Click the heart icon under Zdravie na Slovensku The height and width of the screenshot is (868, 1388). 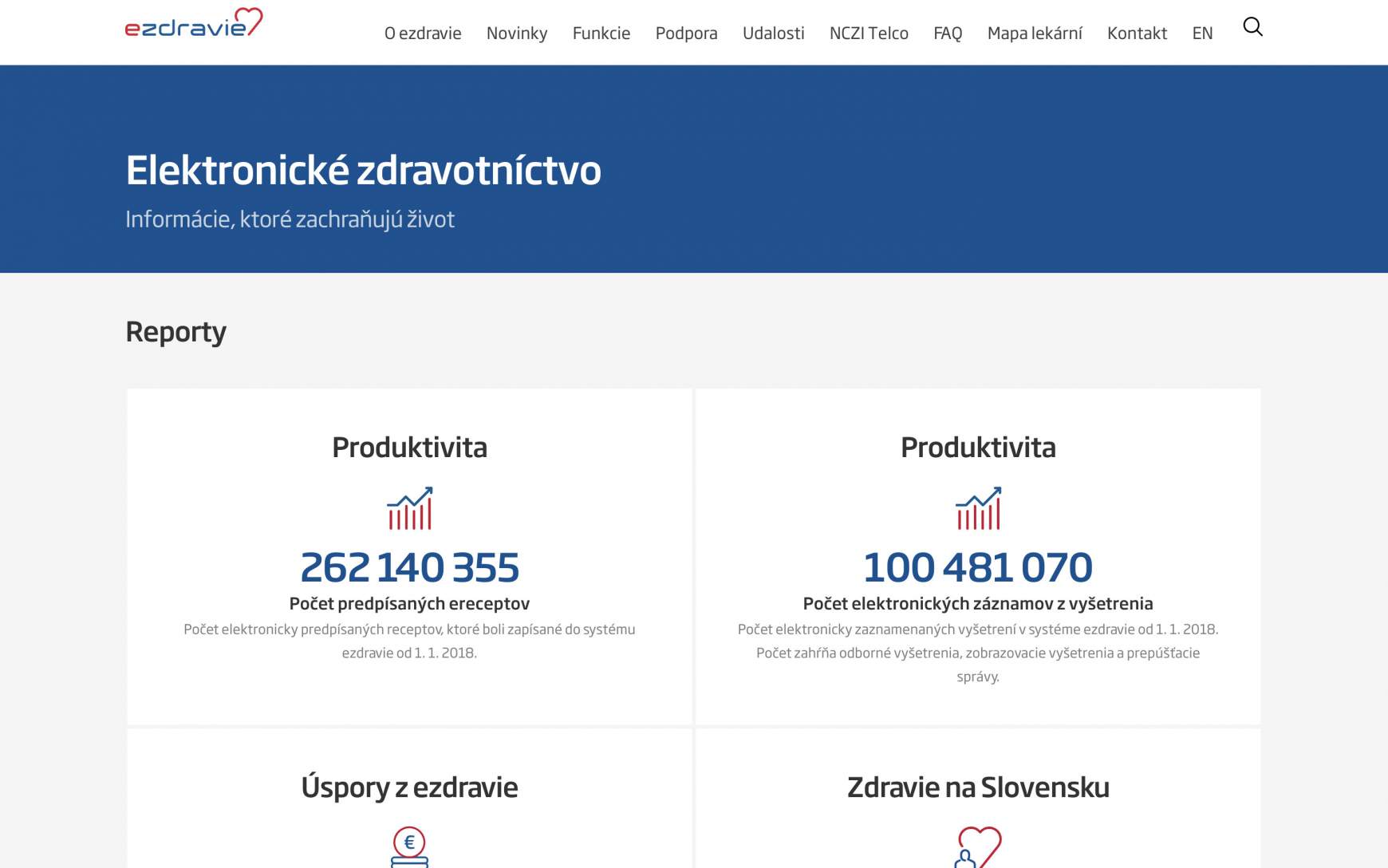click(978, 846)
